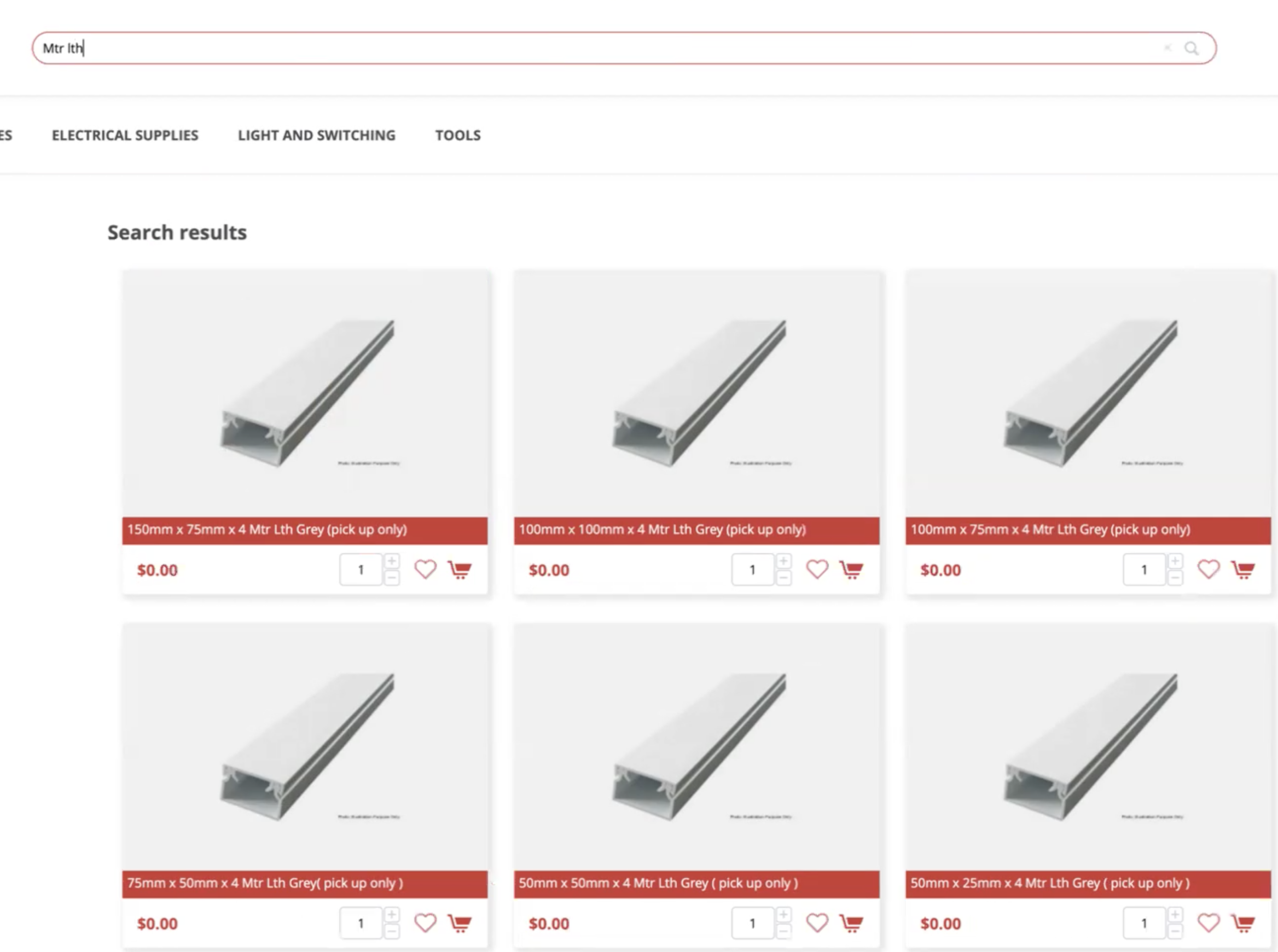Screen dimensions: 1278x952
Task: Open the Tools menu
Action: click(x=458, y=135)
